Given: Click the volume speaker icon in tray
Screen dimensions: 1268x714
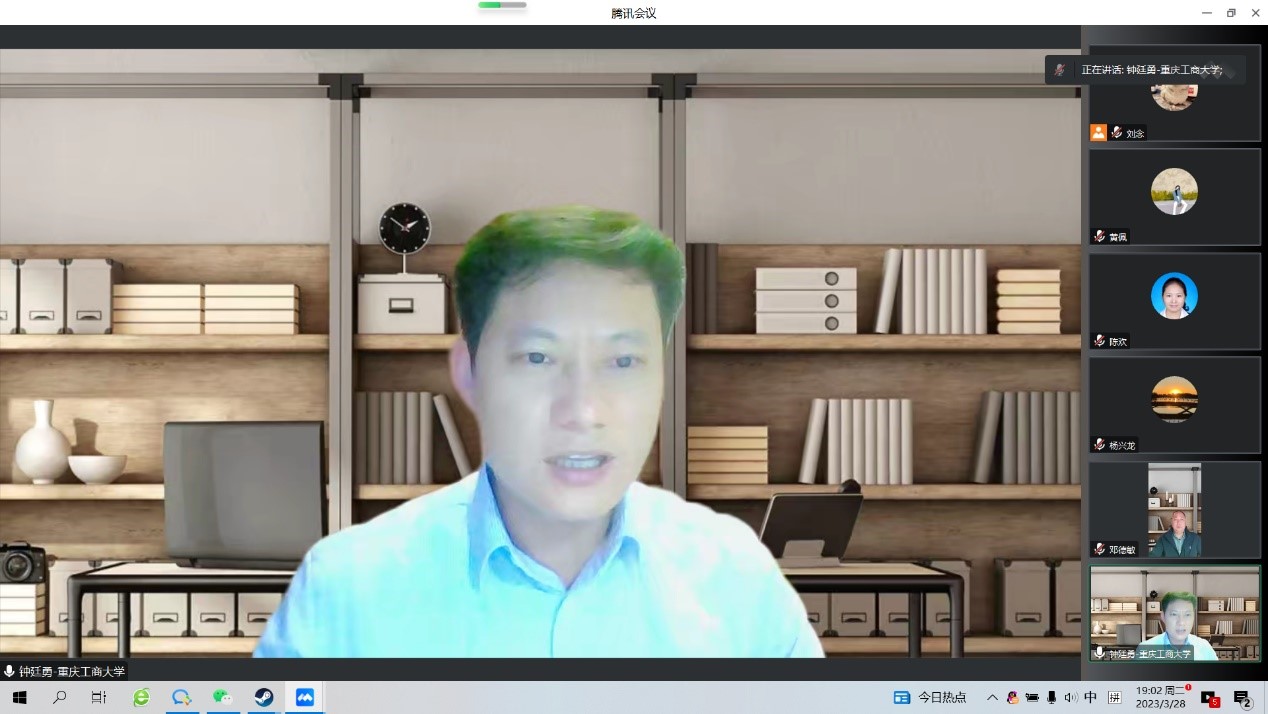Looking at the screenshot, I should 1071,698.
